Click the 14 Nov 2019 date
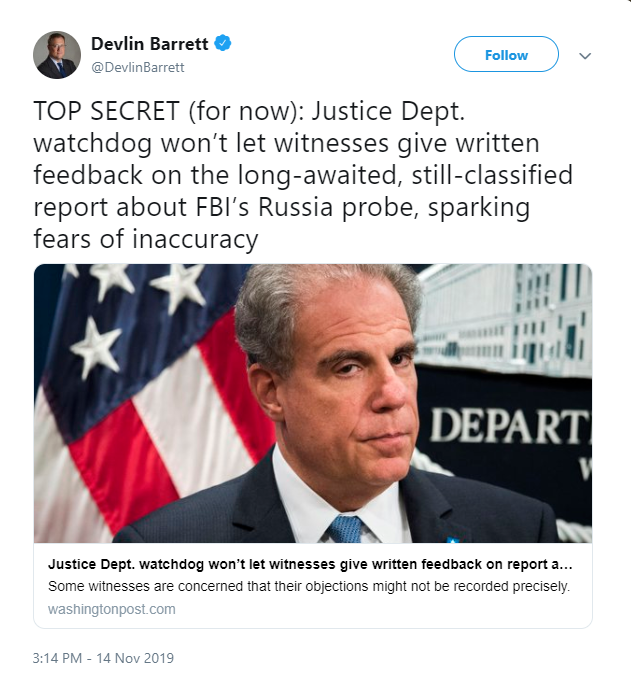The image size is (631, 680). click(135, 658)
